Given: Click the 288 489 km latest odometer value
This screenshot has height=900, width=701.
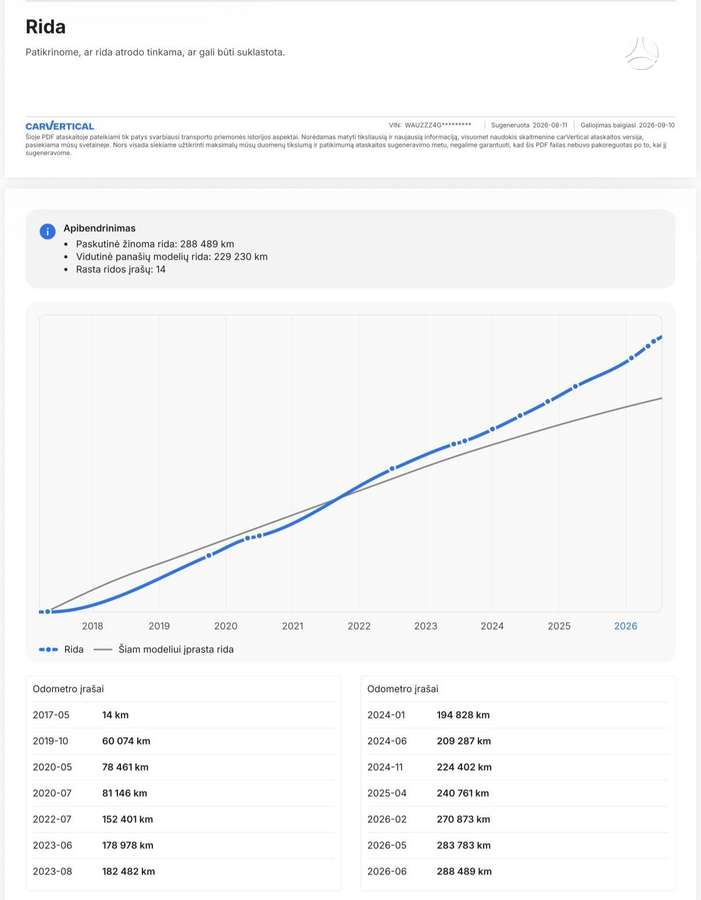Looking at the screenshot, I should click(464, 871).
